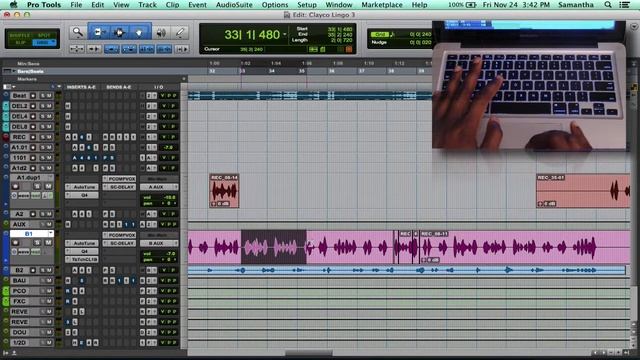Open the Setup menu
The width and height of the screenshot is (640, 360).
pyautogui.click(x=307, y=5)
